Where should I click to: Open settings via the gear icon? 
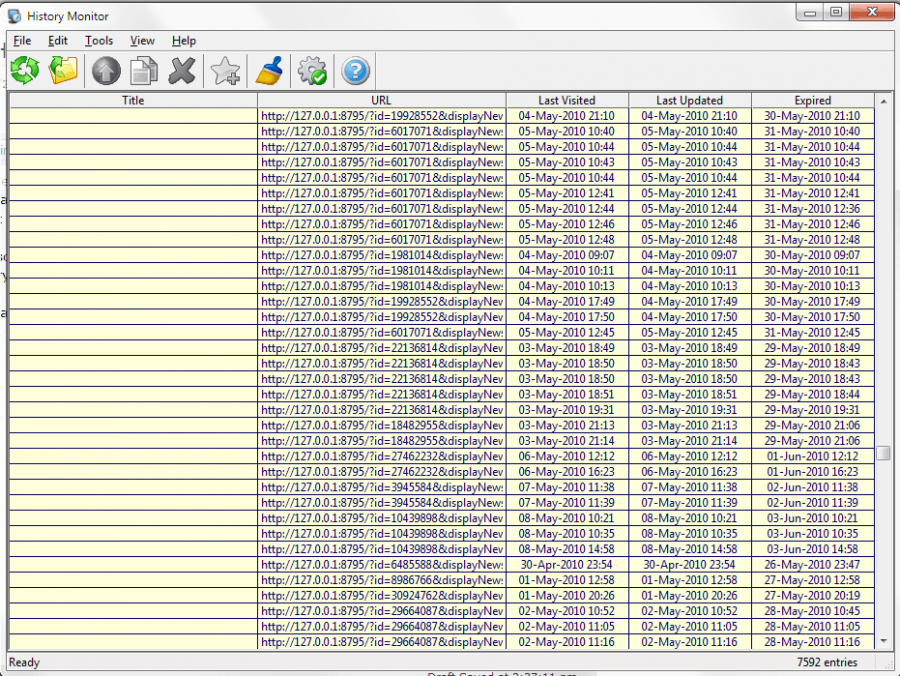[x=312, y=71]
